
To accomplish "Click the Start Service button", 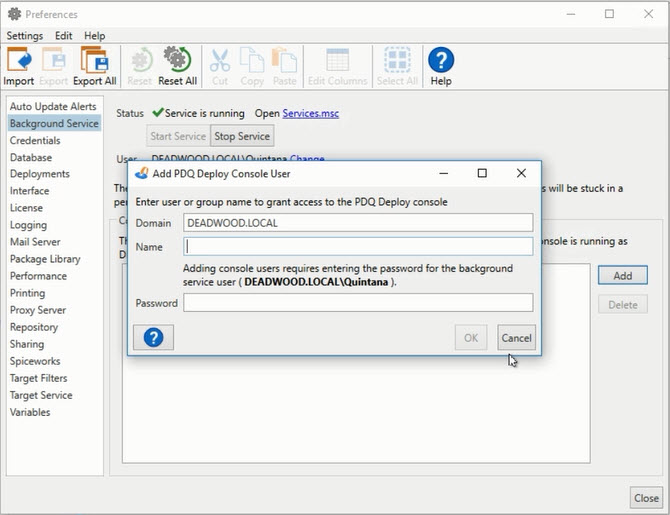I will tap(178, 136).
